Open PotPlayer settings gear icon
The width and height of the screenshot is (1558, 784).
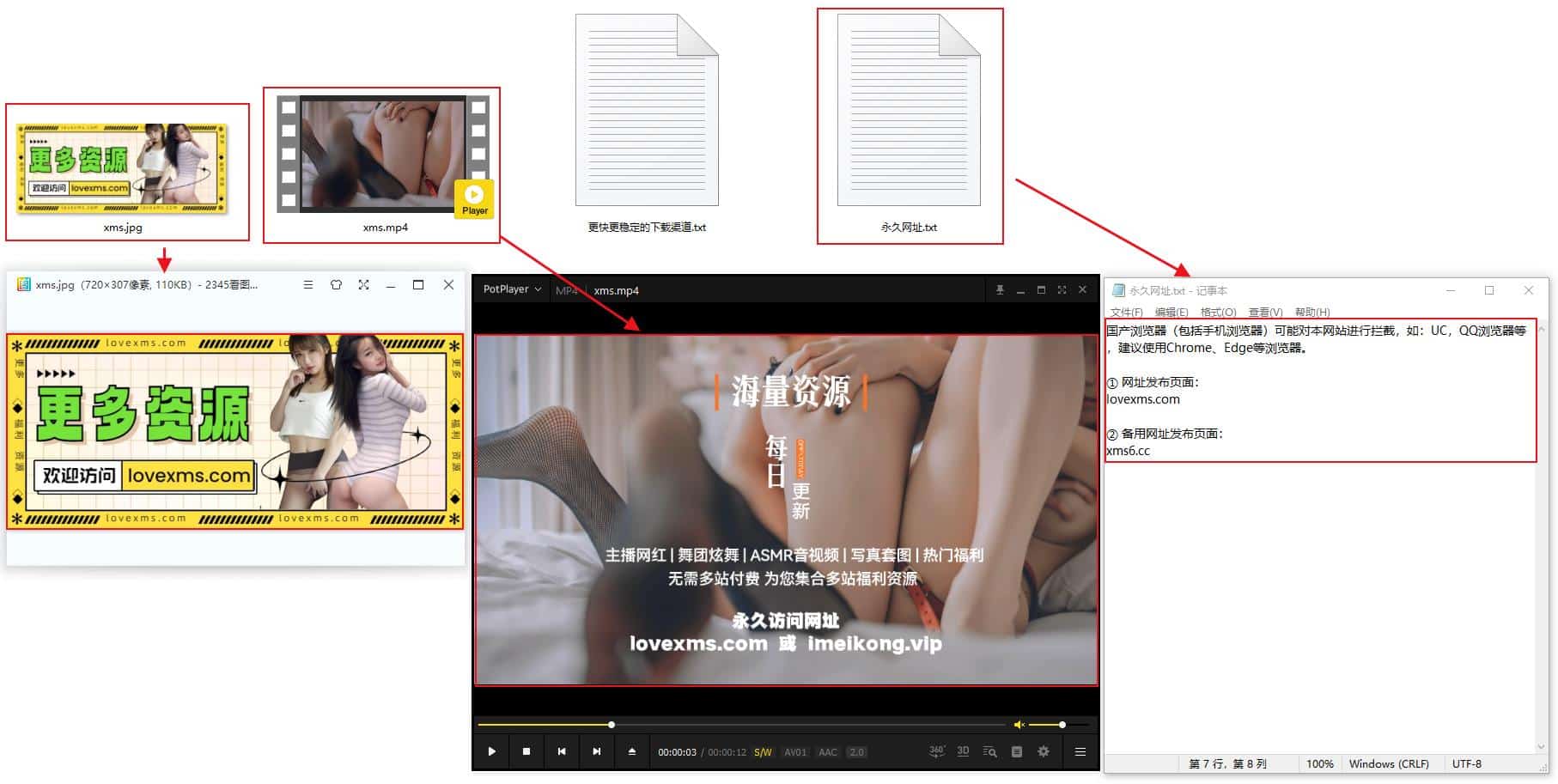point(1044,751)
